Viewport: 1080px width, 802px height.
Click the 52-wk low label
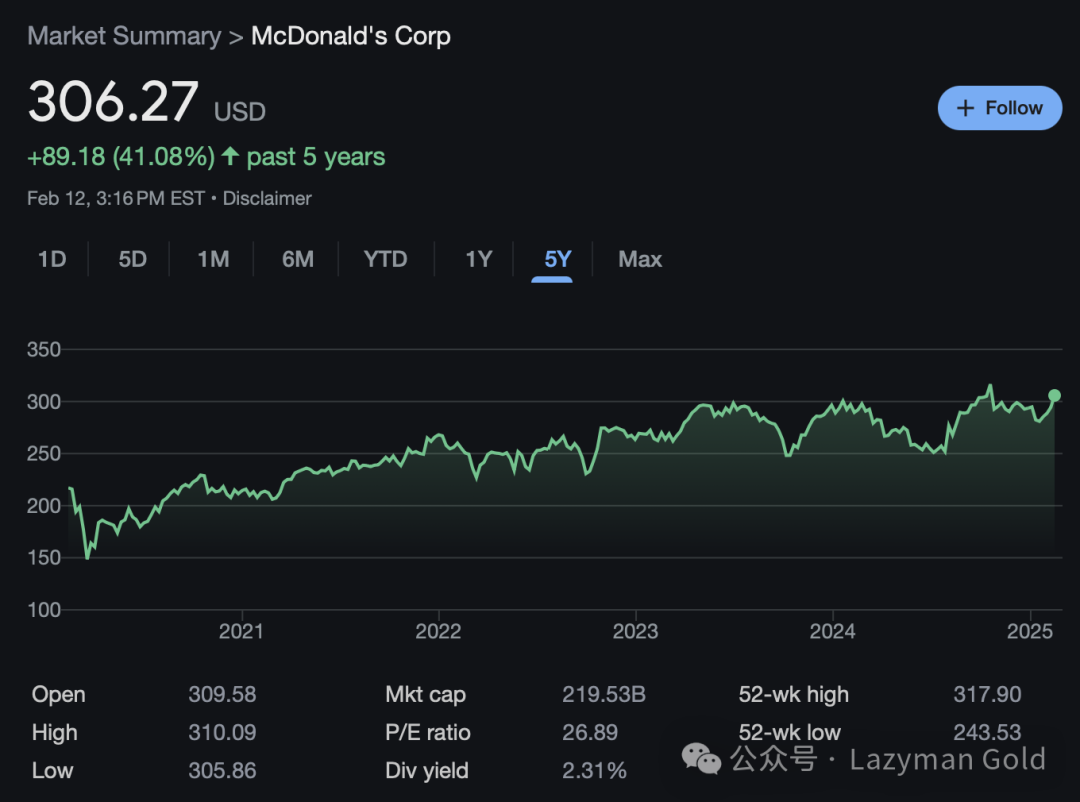[789, 732]
